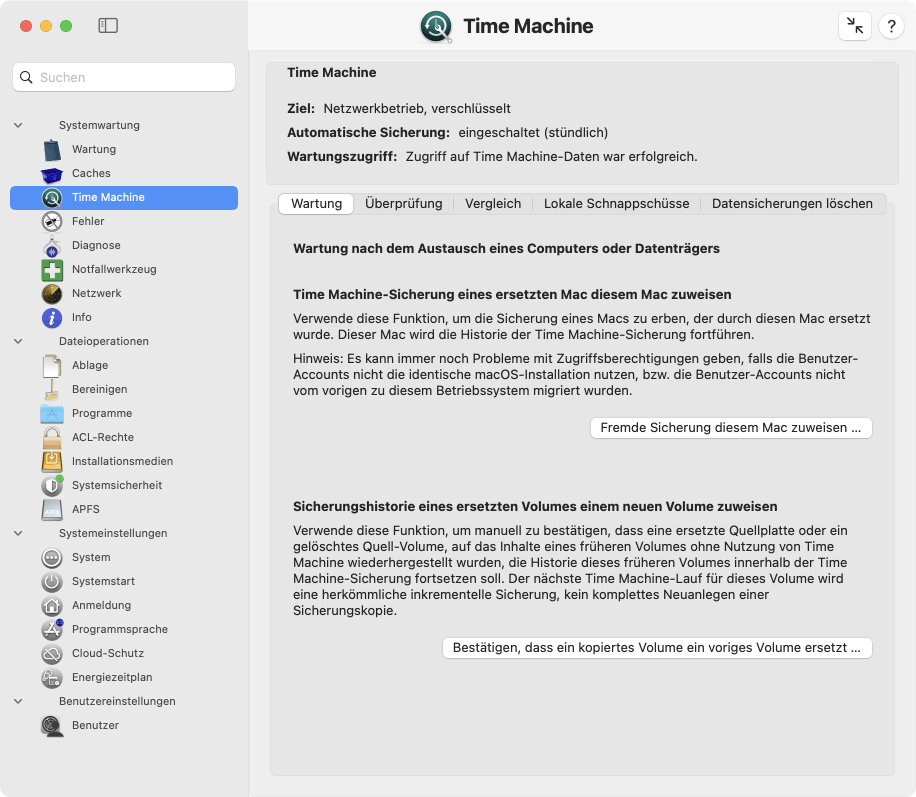
Task: Select the Netzwerk sidebar label
Action: [97, 293]
